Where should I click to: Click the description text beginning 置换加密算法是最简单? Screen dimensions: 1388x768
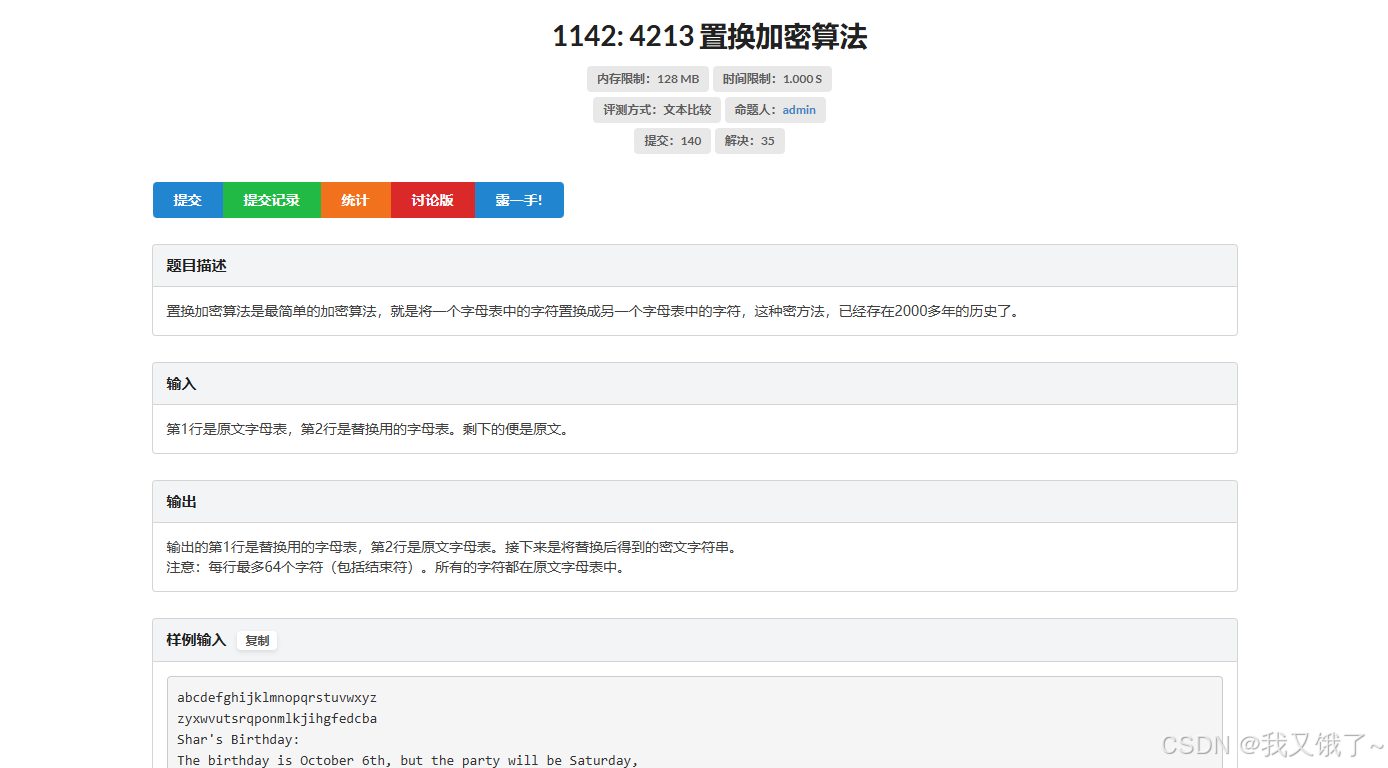pyautogui.click(x=594, y=311)
